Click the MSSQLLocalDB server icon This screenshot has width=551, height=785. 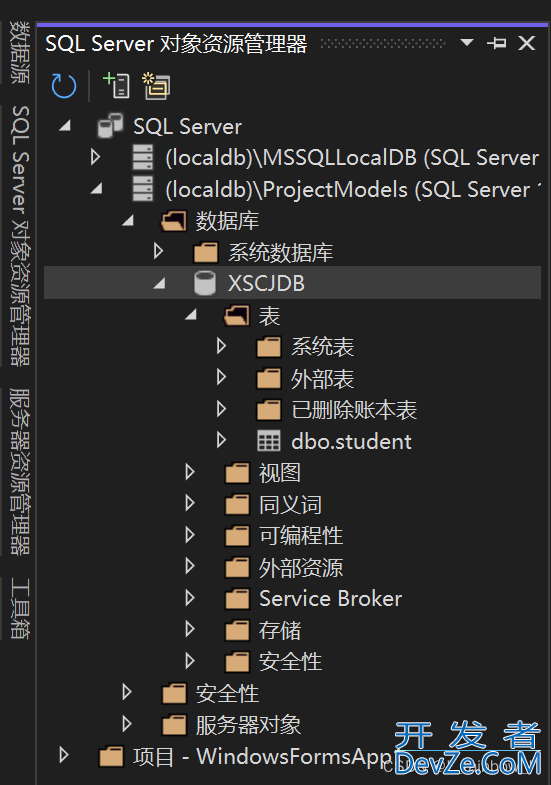[x=143, y=157]
